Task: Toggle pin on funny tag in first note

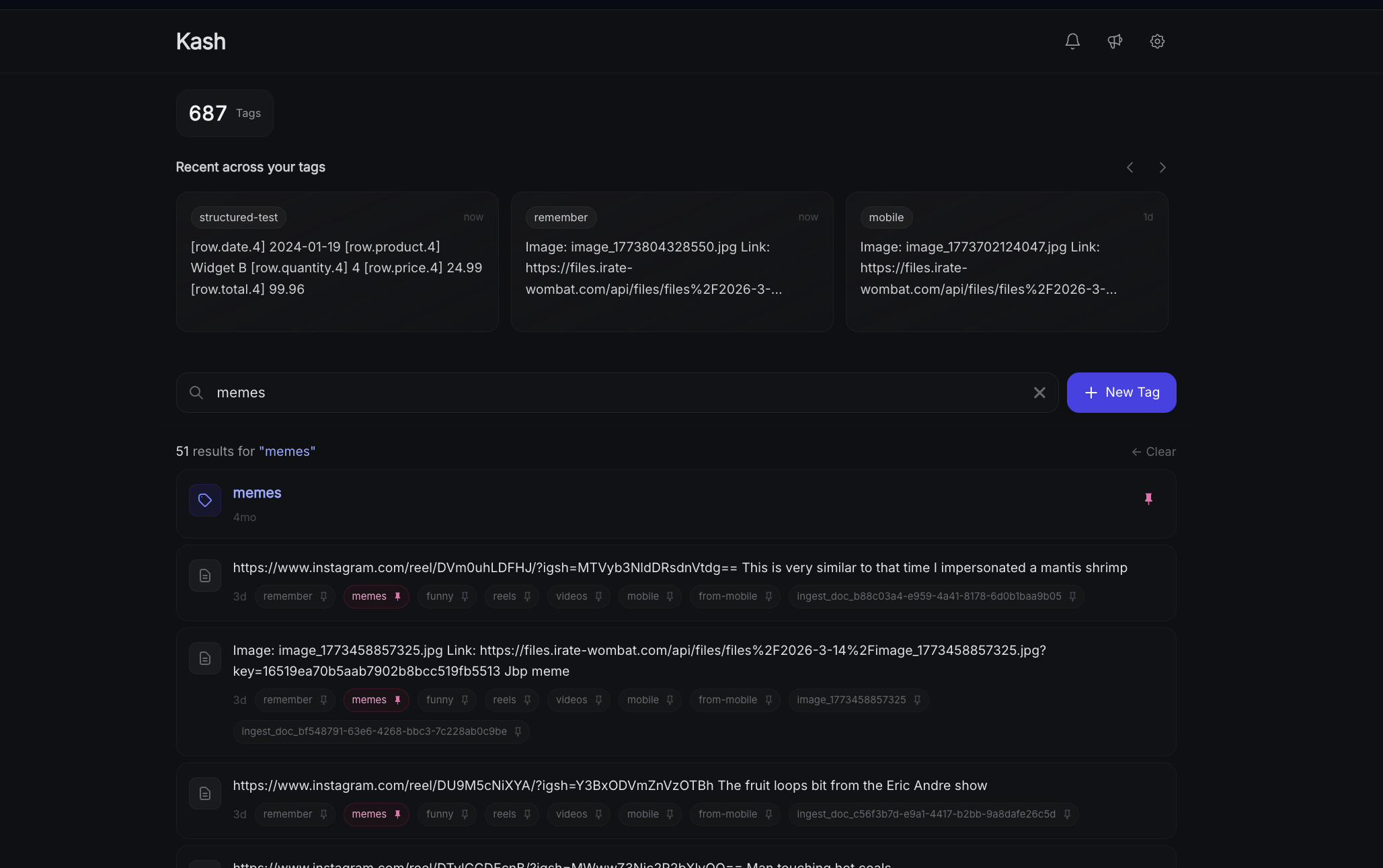Action: coord(465,596)
